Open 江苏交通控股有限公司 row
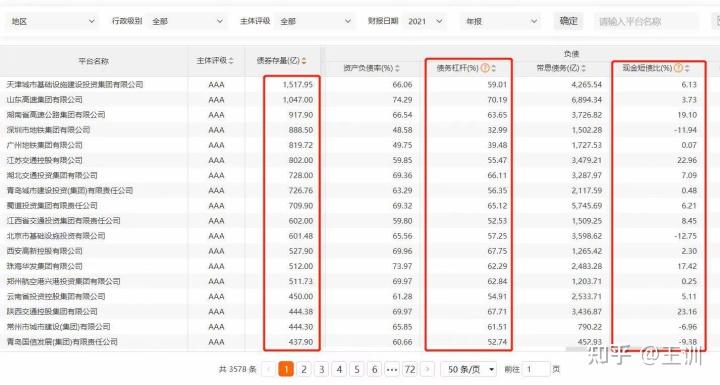The width and height of the screenshot is (720, 385). pyautogui.click(x=360, y=160)
